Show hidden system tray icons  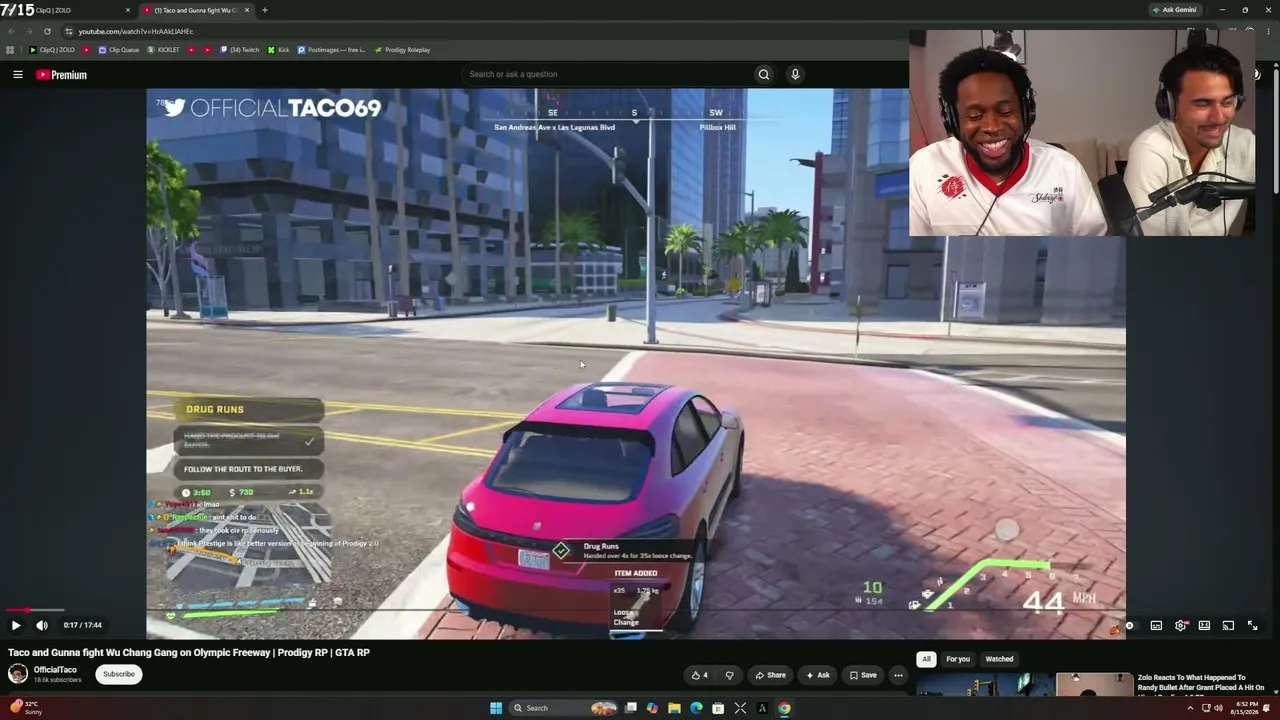coord(1190,708)
